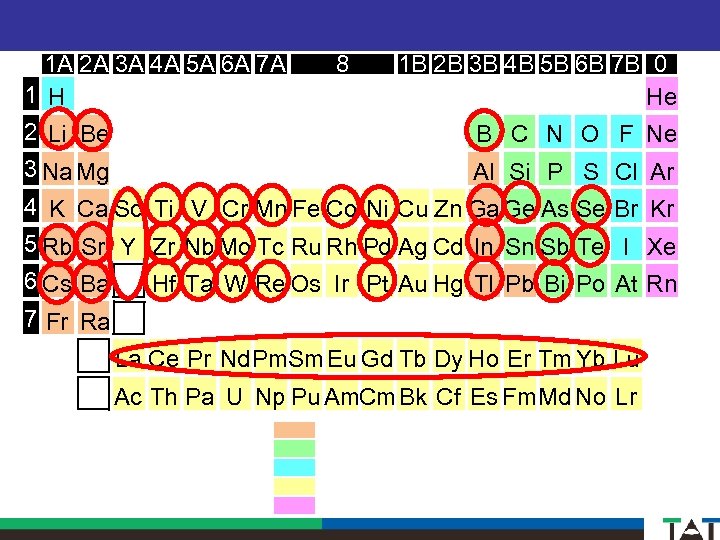Viewport: 720px width, 540px height.
Task: Choose the N nitrogen cell
Action: 555,131
